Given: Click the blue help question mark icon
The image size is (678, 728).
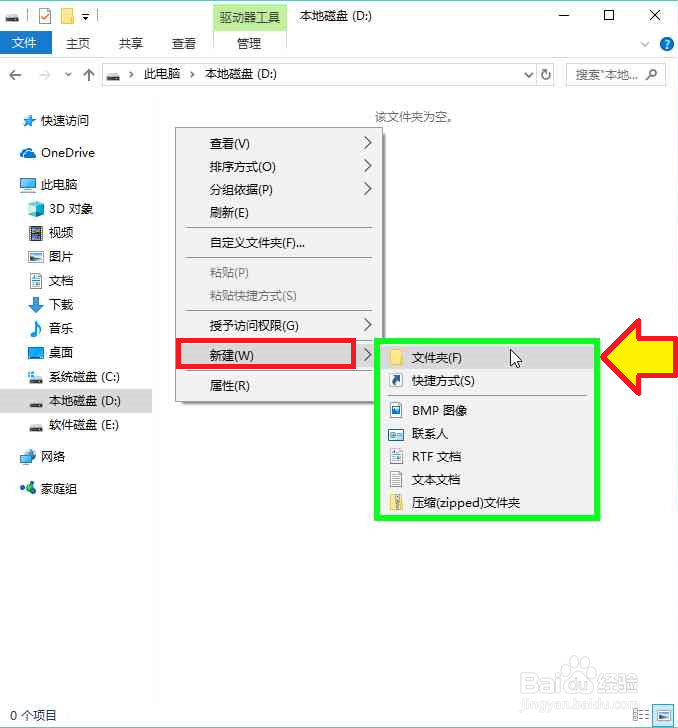Looking at the screenshot, I should 666,44.
